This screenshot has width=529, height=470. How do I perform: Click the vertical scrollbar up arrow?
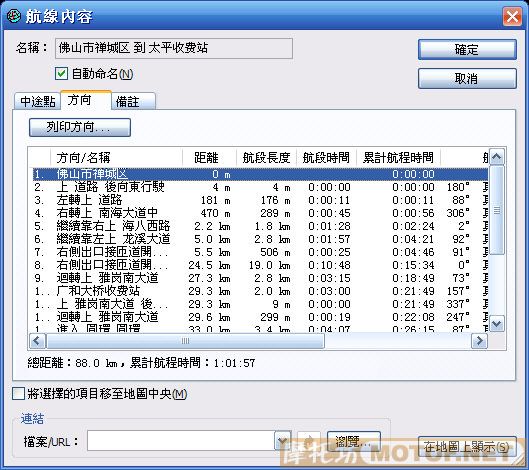click(497, 157)
